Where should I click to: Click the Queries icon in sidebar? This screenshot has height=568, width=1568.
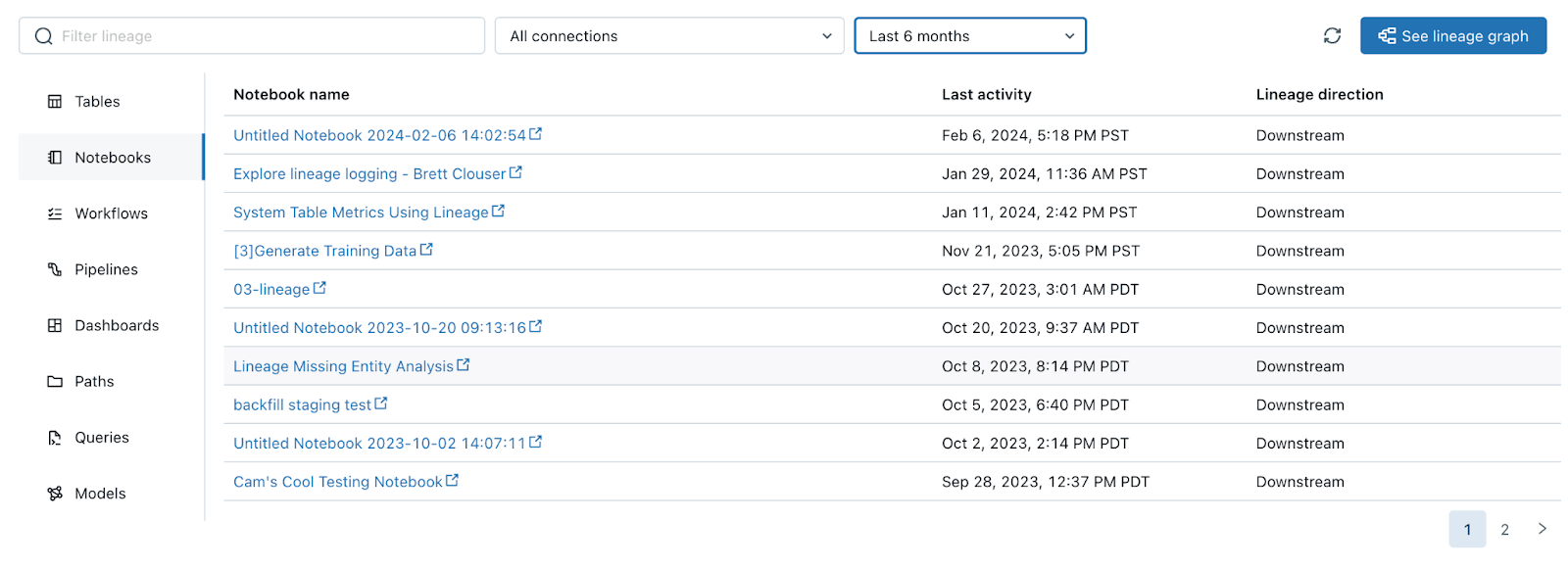[x=55, y=438]
